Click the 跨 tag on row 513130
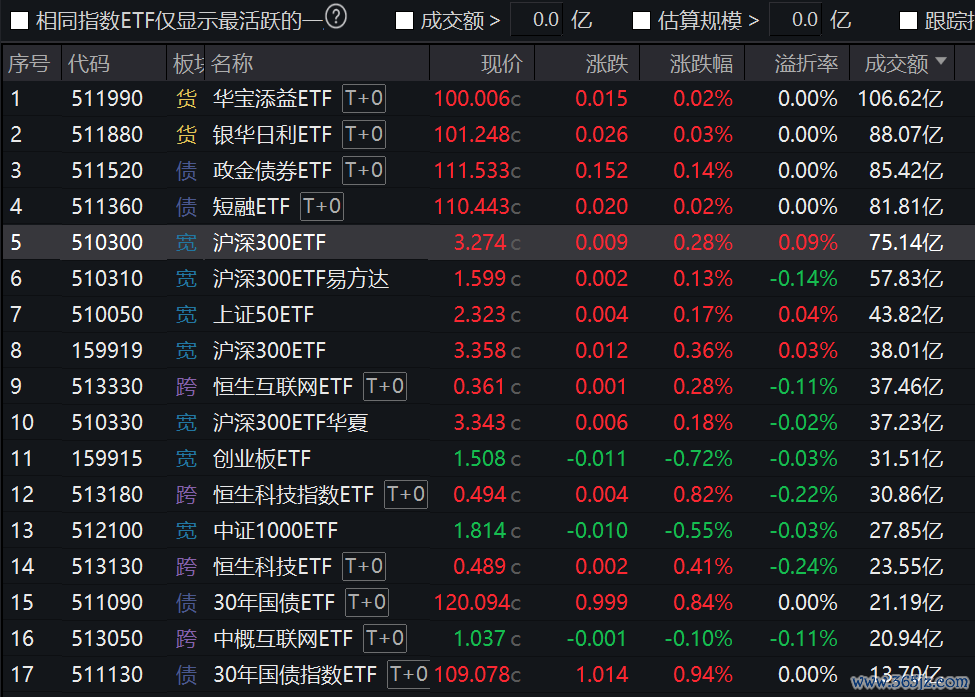This screenshot has height=697, width=975. [x=187, y=568]
